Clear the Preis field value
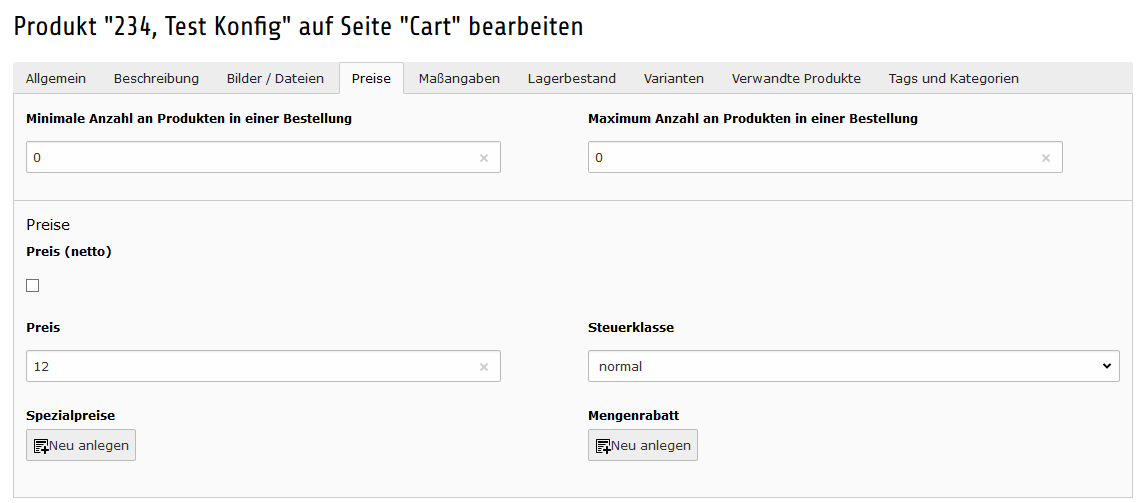Image resolution: width=1142 pixels, height=503 pixels. point(484,367)
